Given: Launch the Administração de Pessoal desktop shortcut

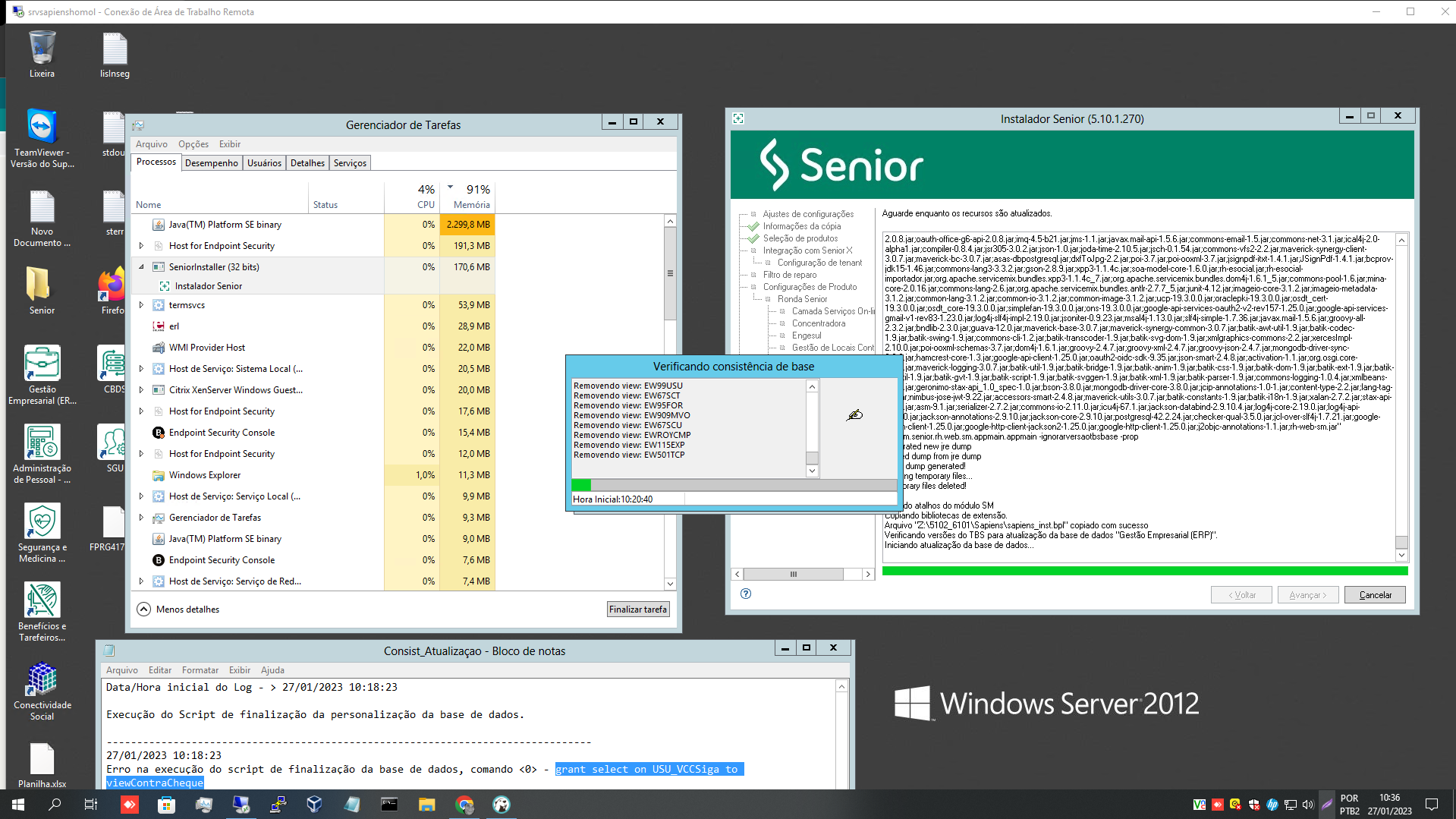Looking at the screenshot, I should click(42, 454).
